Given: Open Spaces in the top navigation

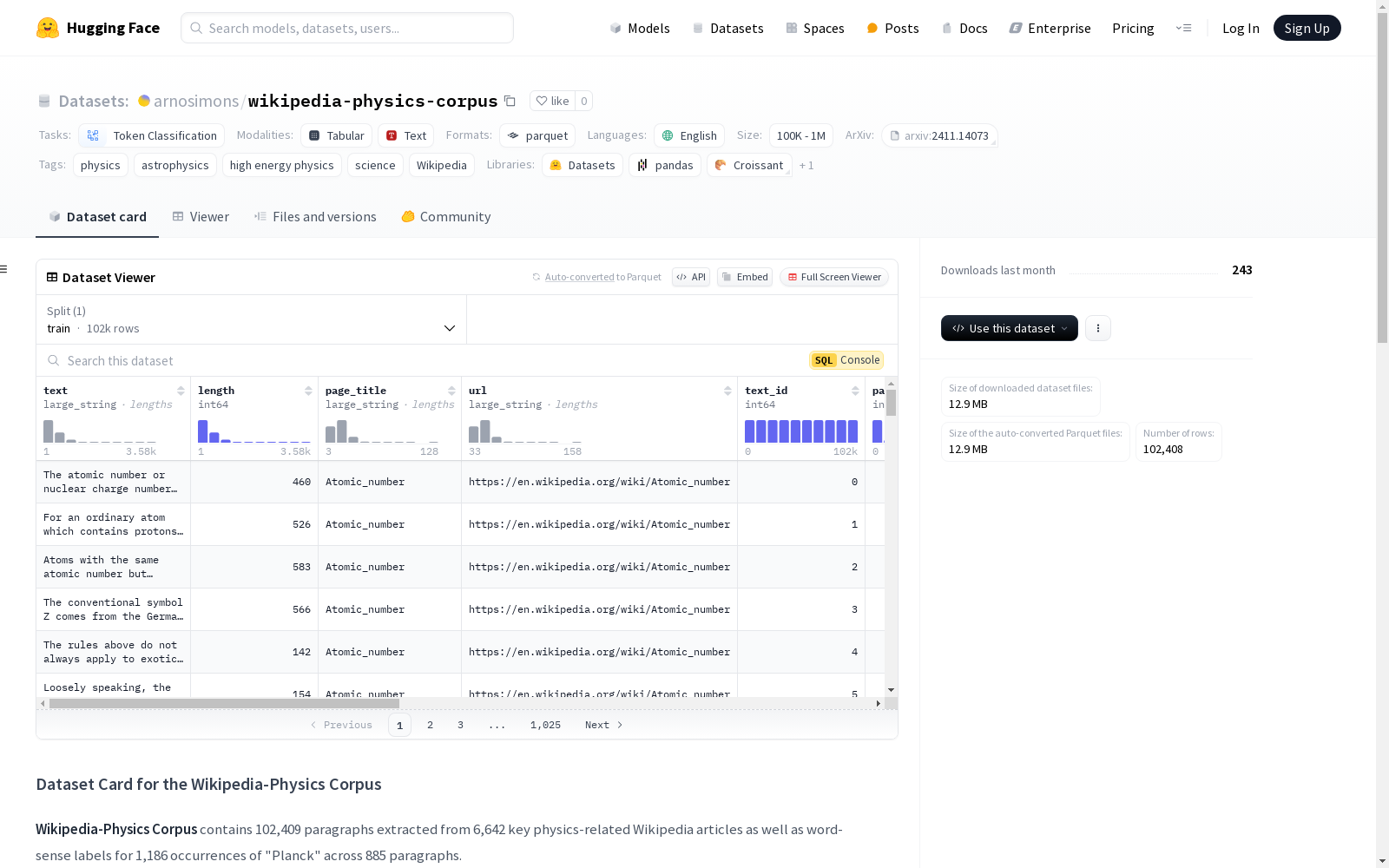Looking at the screenshot, I should coord(815,28).
